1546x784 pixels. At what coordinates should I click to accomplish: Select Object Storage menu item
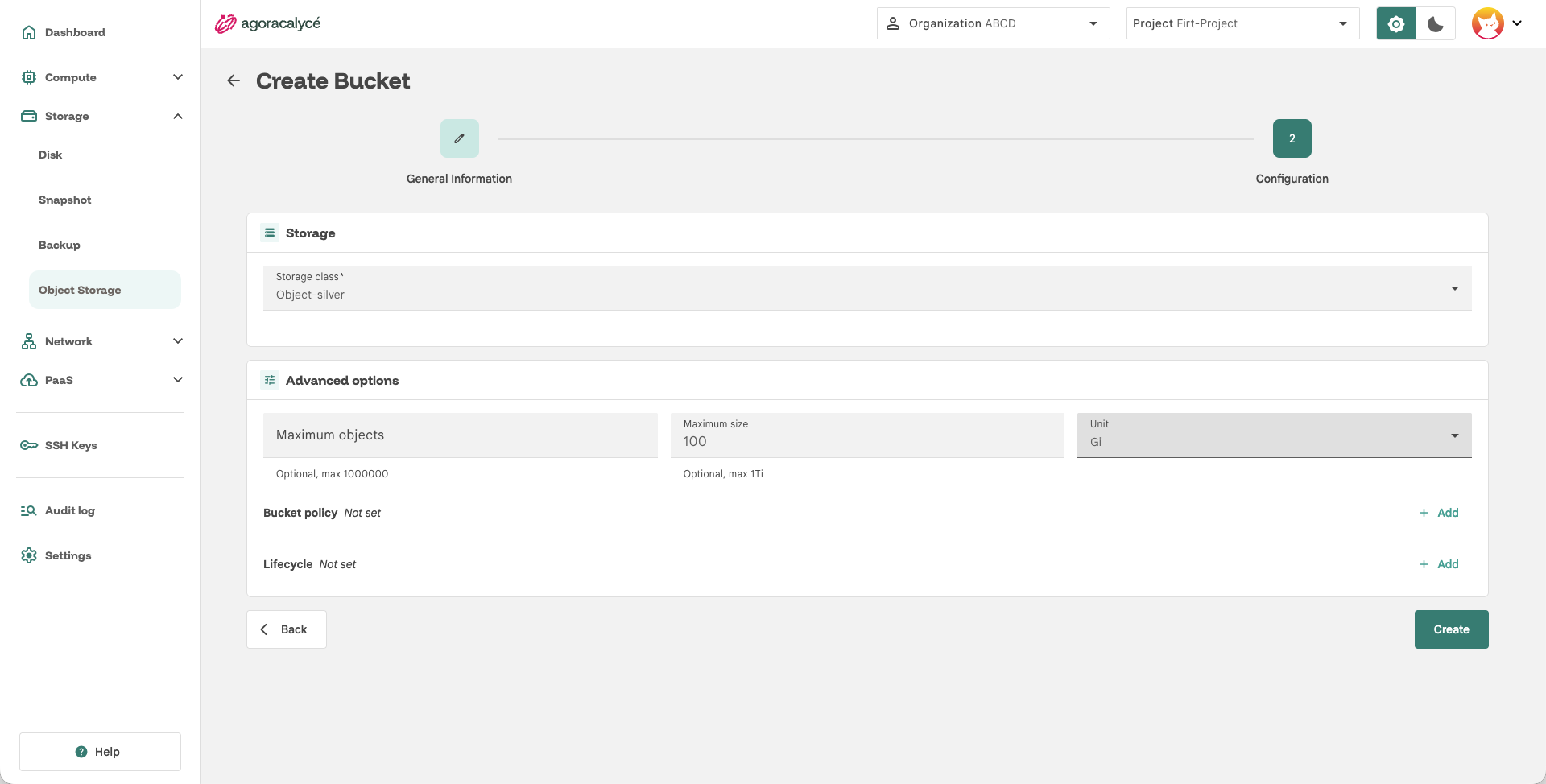coord(105,290)
